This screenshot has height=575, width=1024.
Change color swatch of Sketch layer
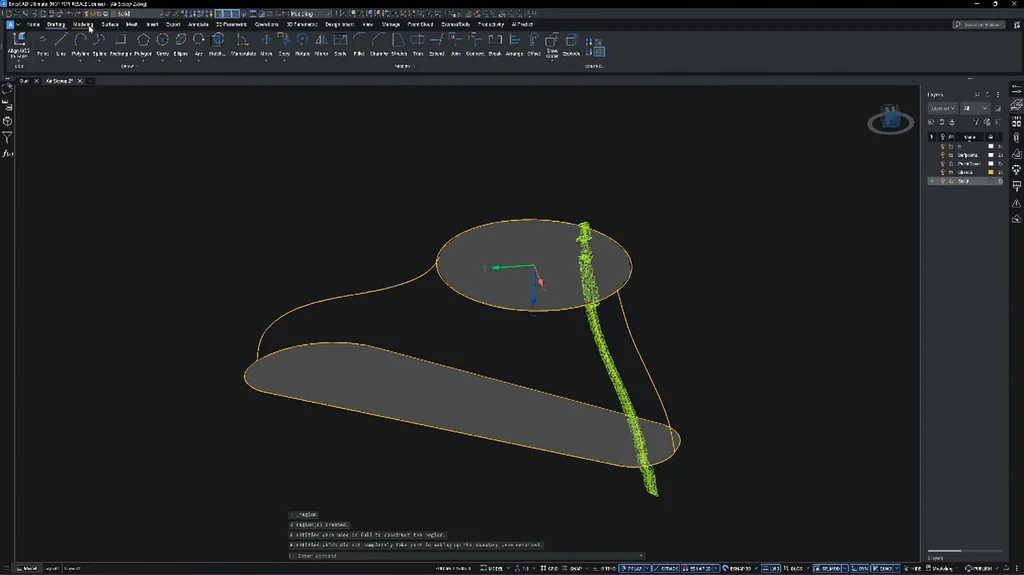pyautogui.click(x=991, y=172)
